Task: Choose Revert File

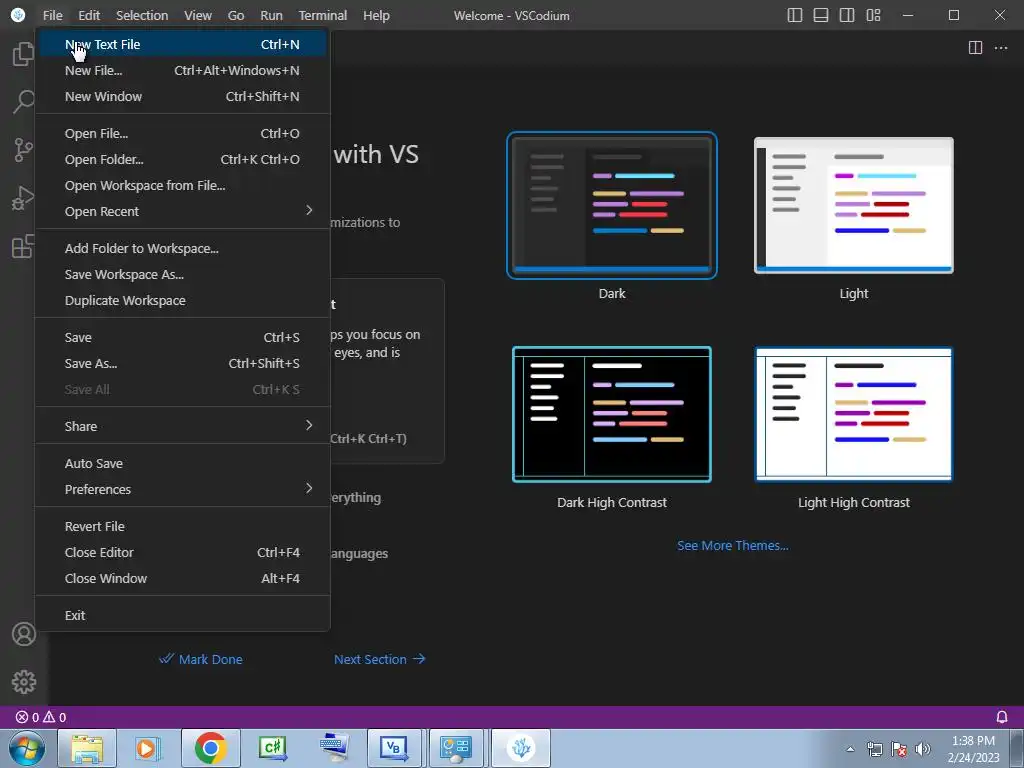Action: click(x=182, y=526)
